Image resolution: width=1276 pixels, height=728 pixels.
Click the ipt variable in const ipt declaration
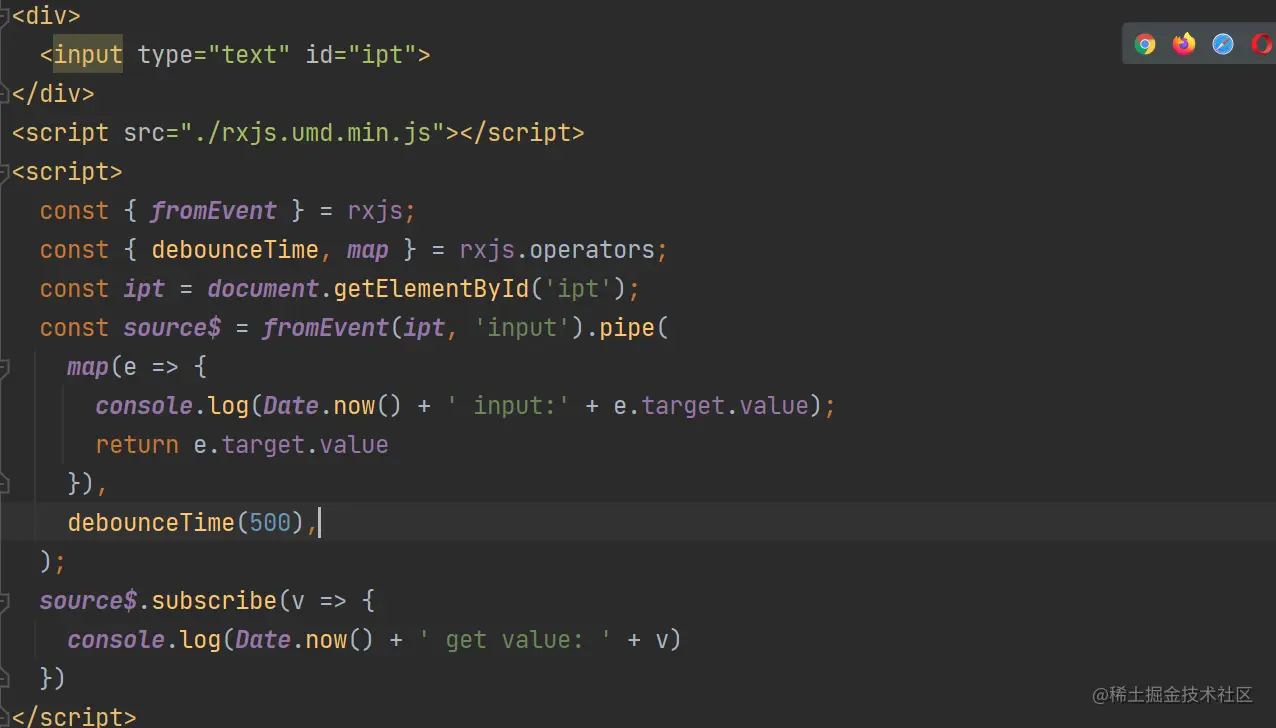pos(144,289)
